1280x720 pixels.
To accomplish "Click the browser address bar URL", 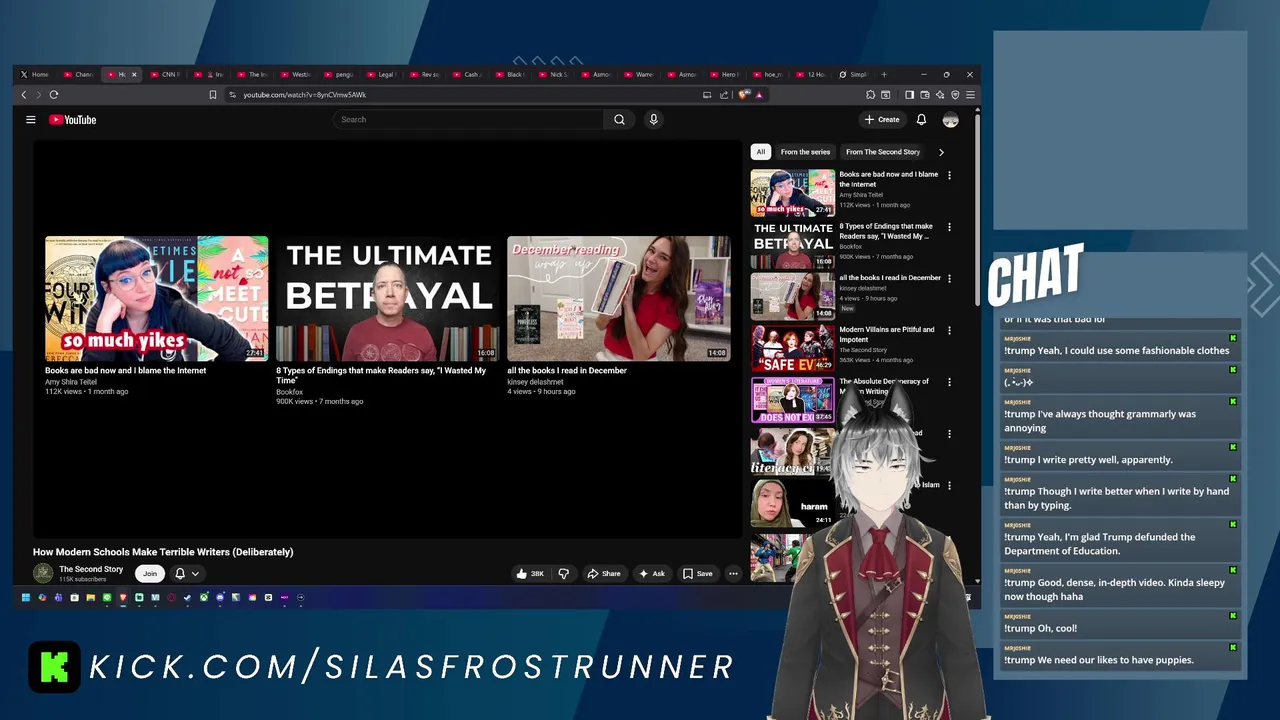I will [305, 95].
